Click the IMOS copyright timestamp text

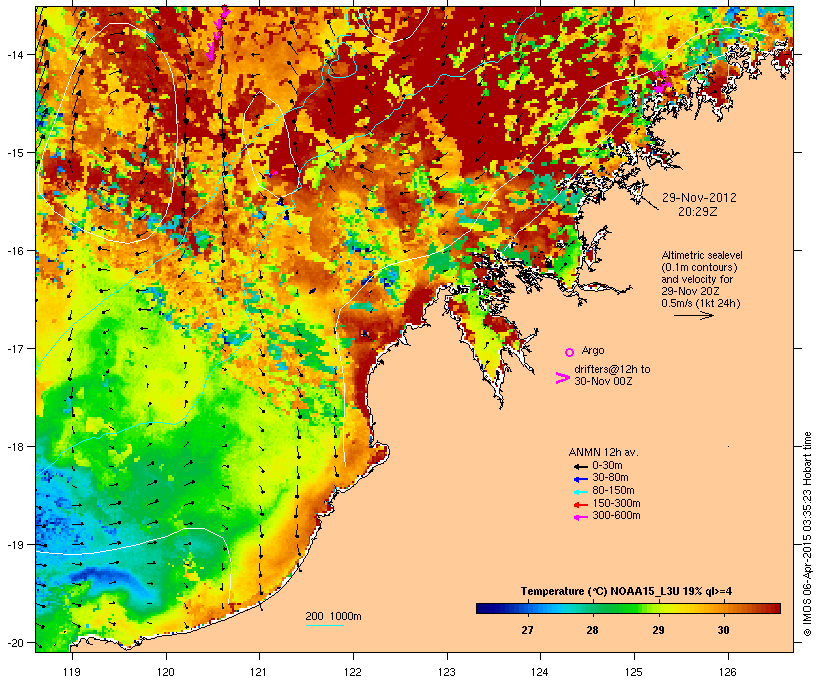[807, 534]
